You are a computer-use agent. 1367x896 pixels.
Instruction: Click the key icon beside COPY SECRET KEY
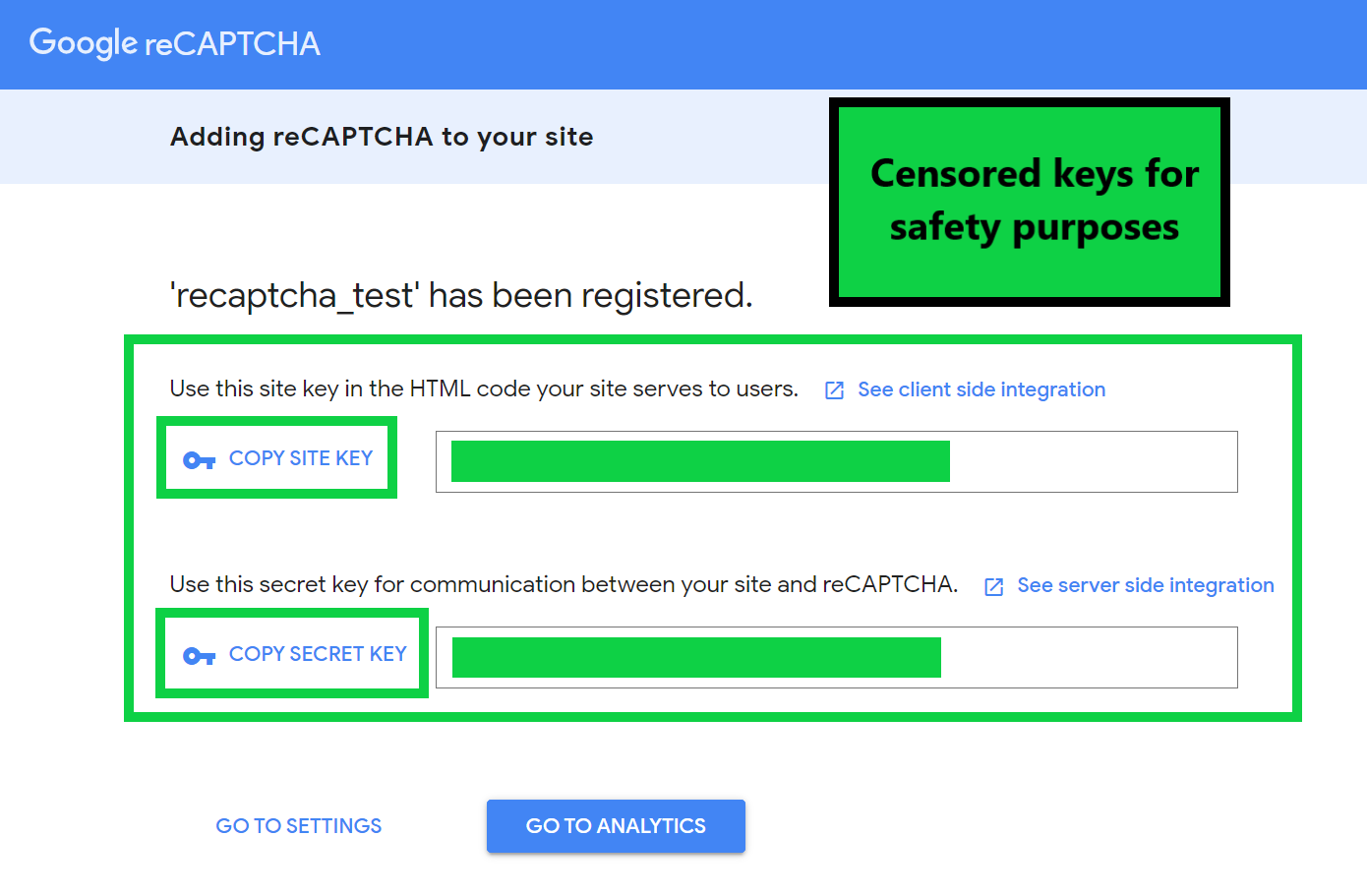(x=199, y=656)
